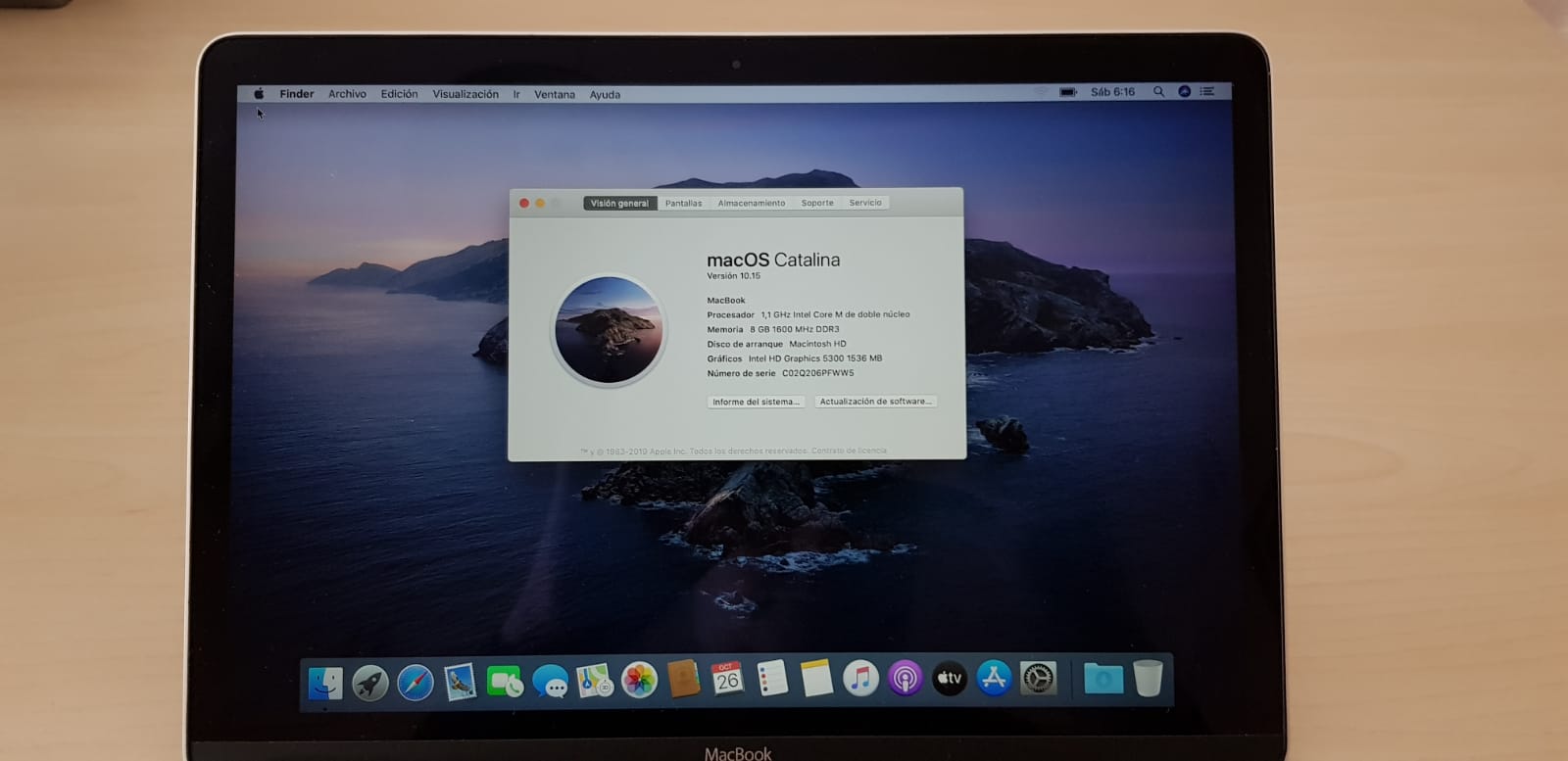Open System Preferences gear icon
Image resolution: width=1568 pixels, height=761 pixels.
coord(1039,678)
